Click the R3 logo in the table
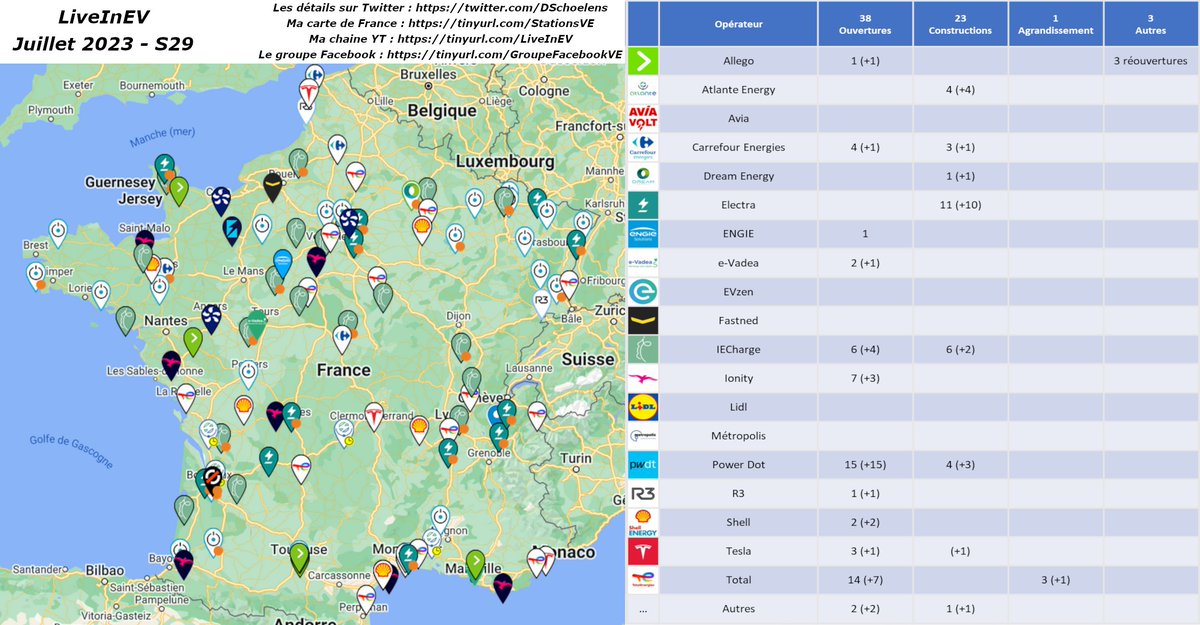The height and width of the screenshot is (625, 1200). pyautogui.click(x=642, y=494)
